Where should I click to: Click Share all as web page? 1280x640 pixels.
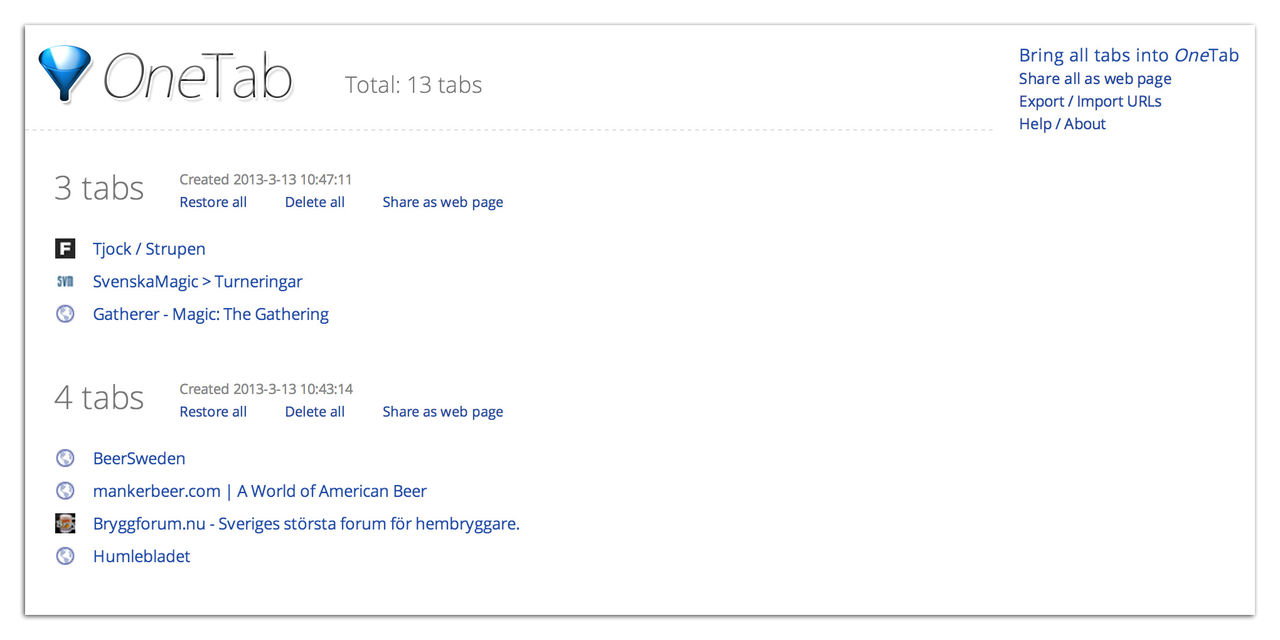pos(1095,78)
